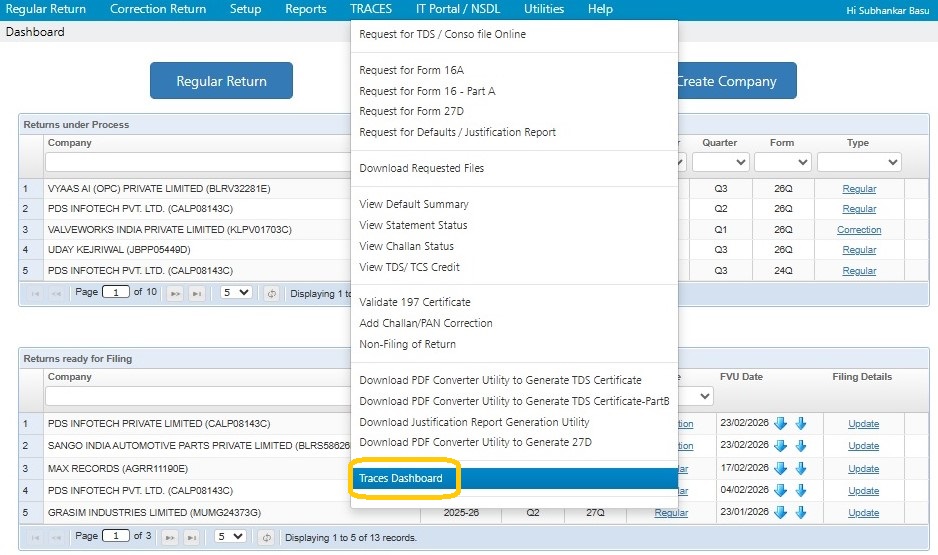Expand the Type filter dropdown
938x555 pixels.
pyautogui.click(x=858, y=162)
